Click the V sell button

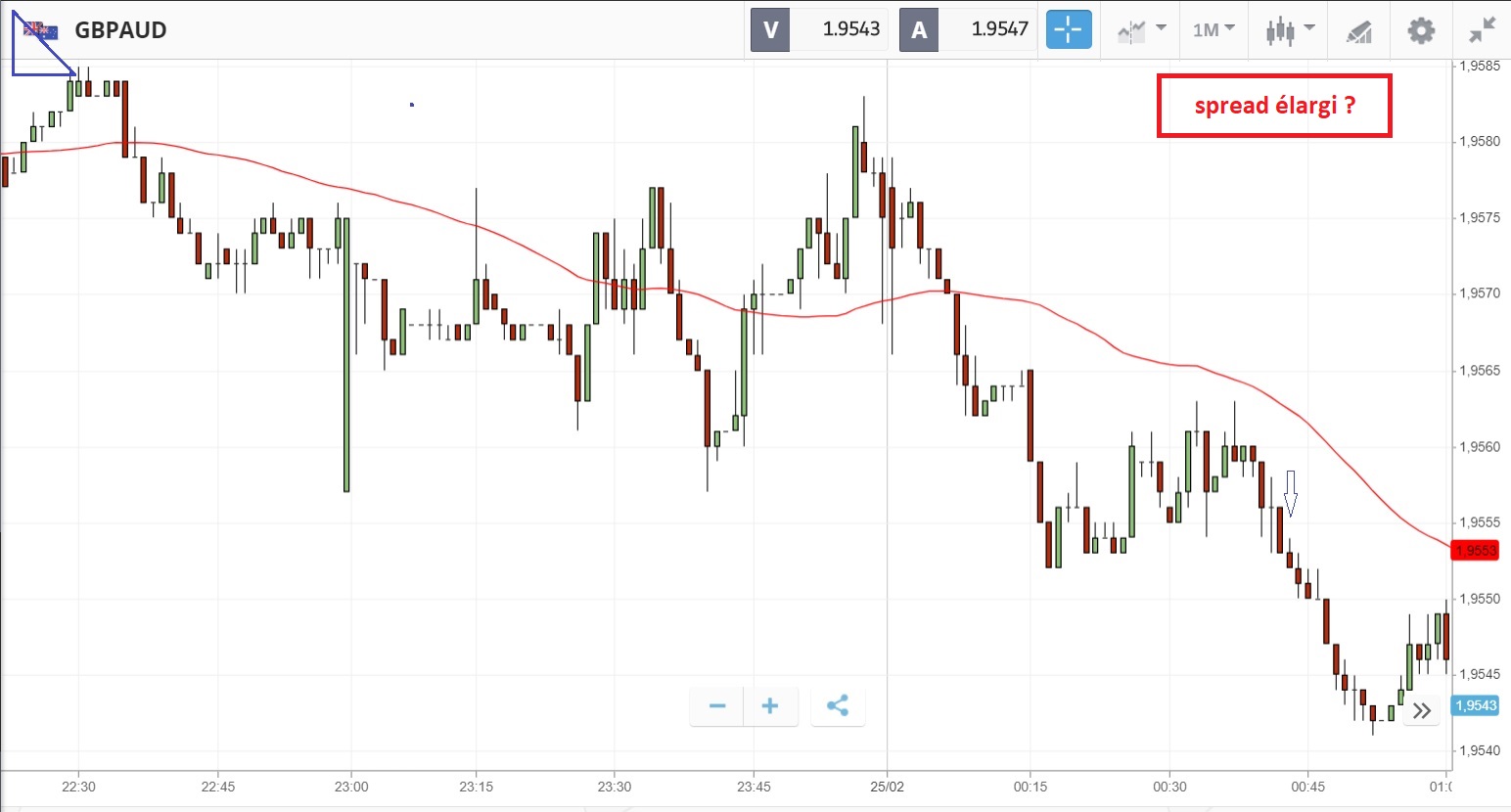(770, 30)
